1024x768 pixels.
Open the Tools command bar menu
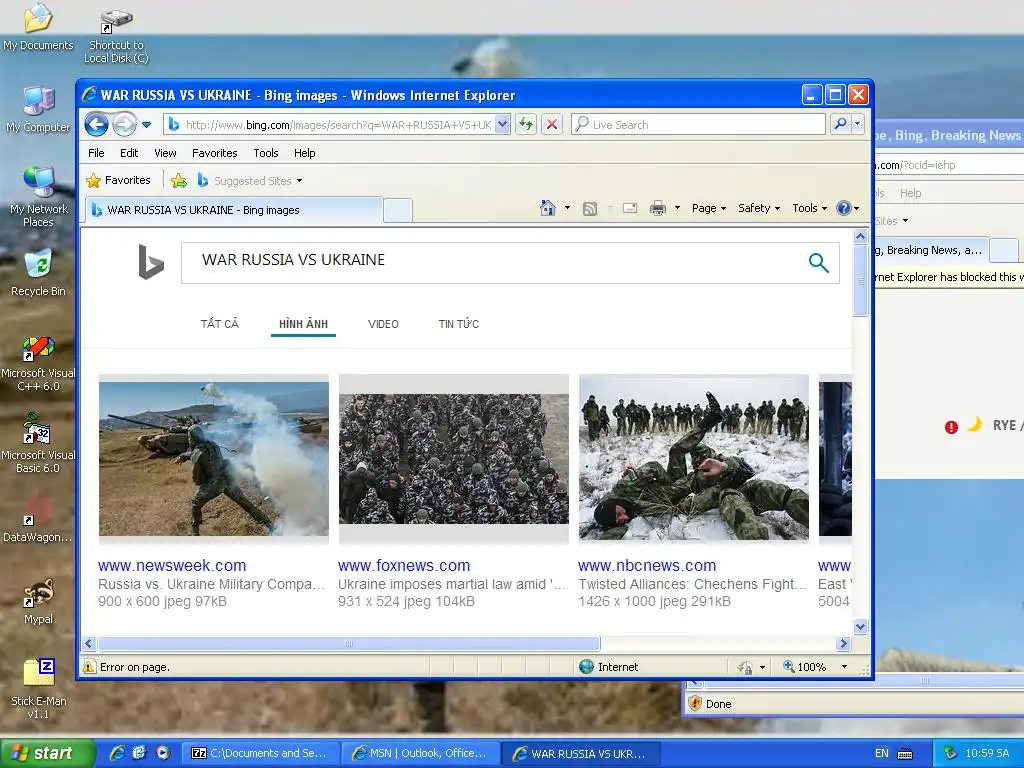click(810, 208)
